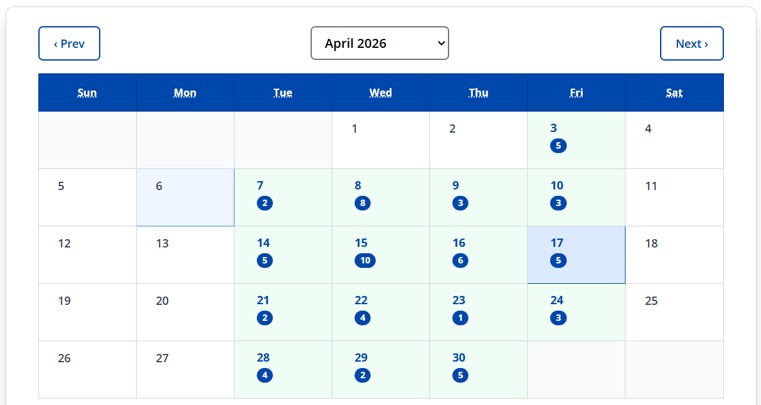Click the Prev month button
Screen dimensions: 761x405
(x=69, y=43)
